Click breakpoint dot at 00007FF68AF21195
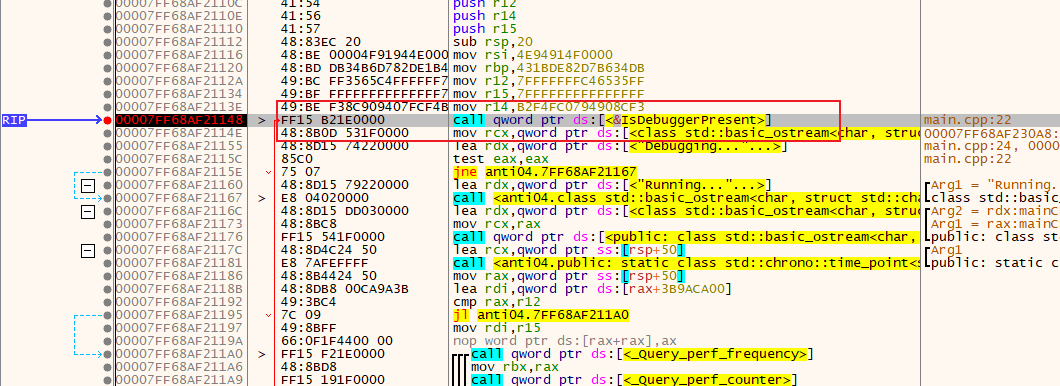 (x=107, y=315)
